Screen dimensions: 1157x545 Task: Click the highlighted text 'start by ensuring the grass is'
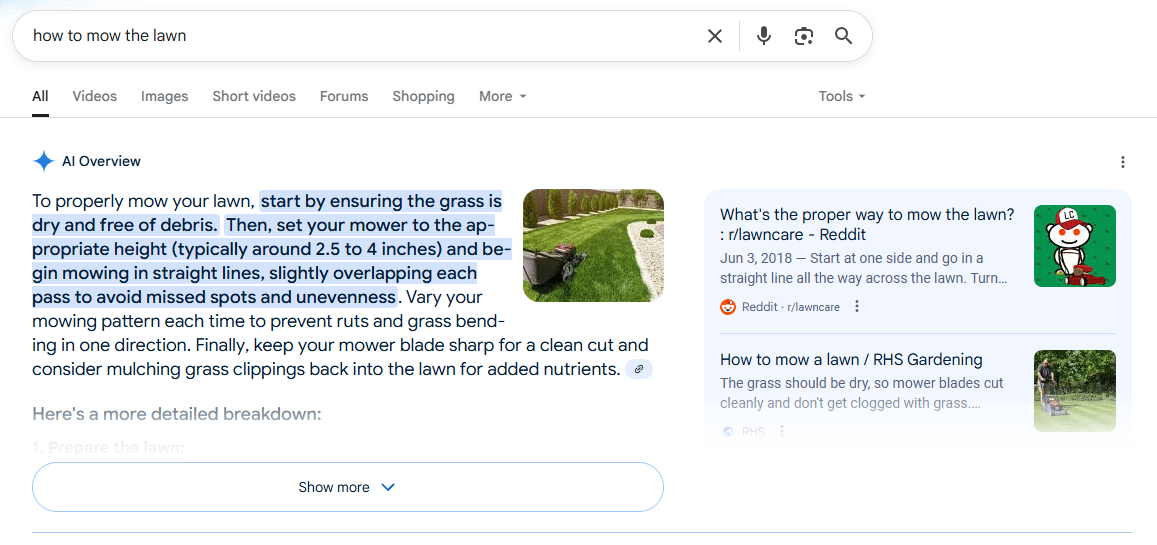click(381, 201)
